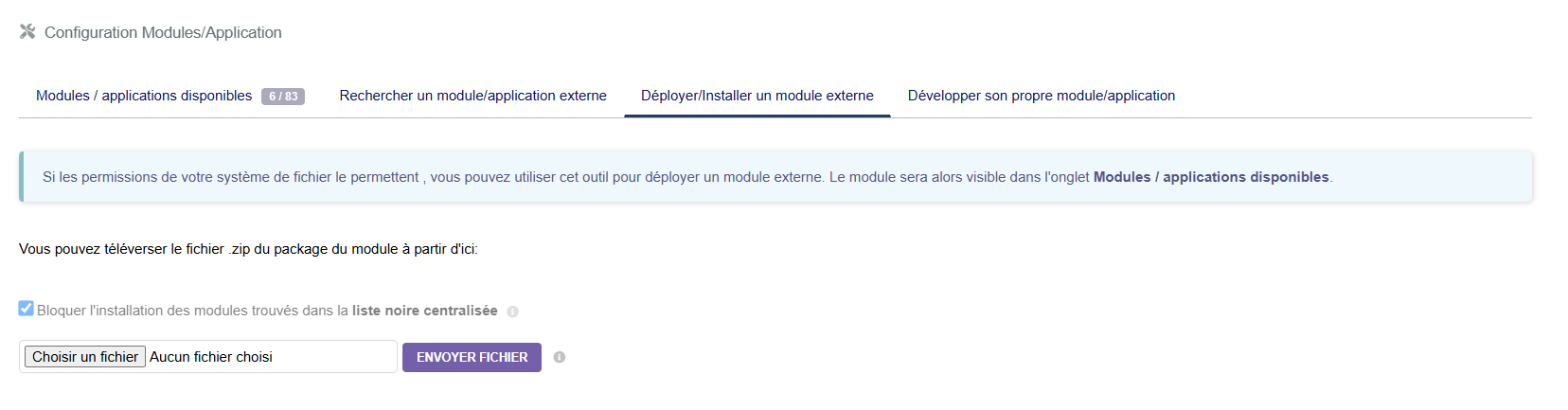Click the bold Modules / applications disponibles text in the info box
Screen dimensions: 1568x410
(1211, 177)
